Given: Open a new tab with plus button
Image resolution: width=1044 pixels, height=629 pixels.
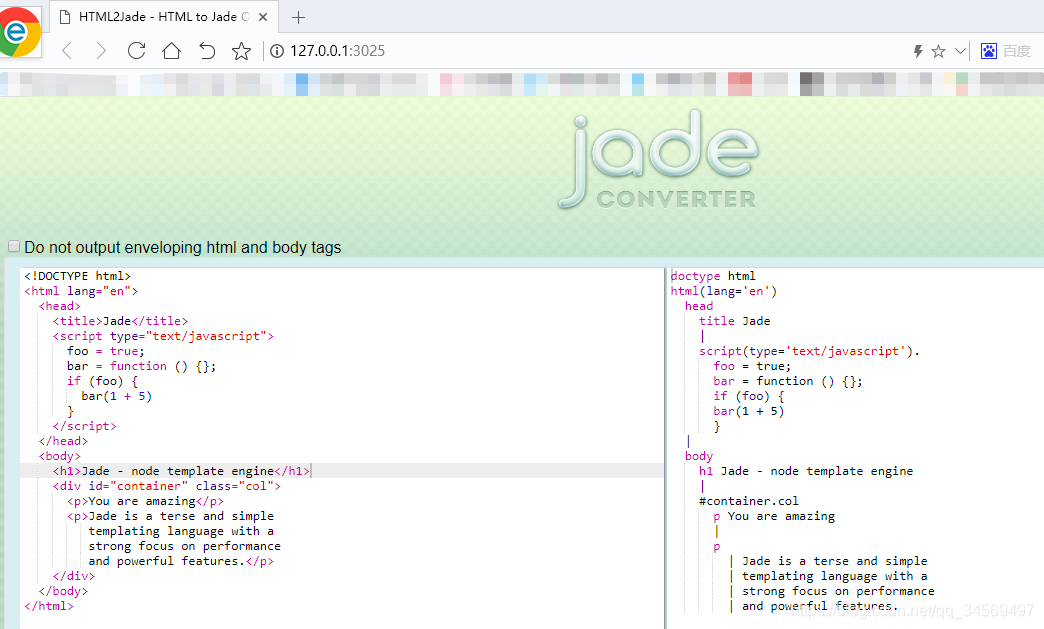Looking at the screenshot, I should pos(298,18).
